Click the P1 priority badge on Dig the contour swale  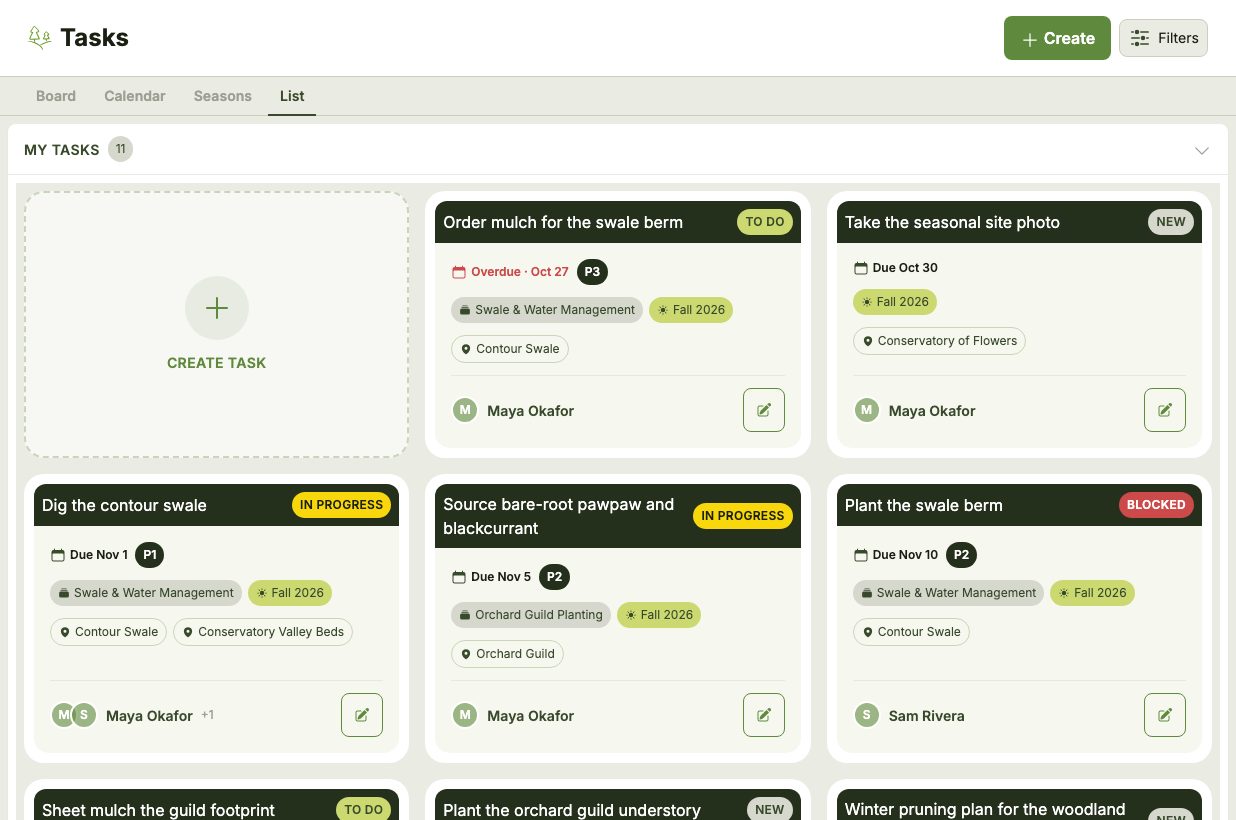click(x=150, y=555)
